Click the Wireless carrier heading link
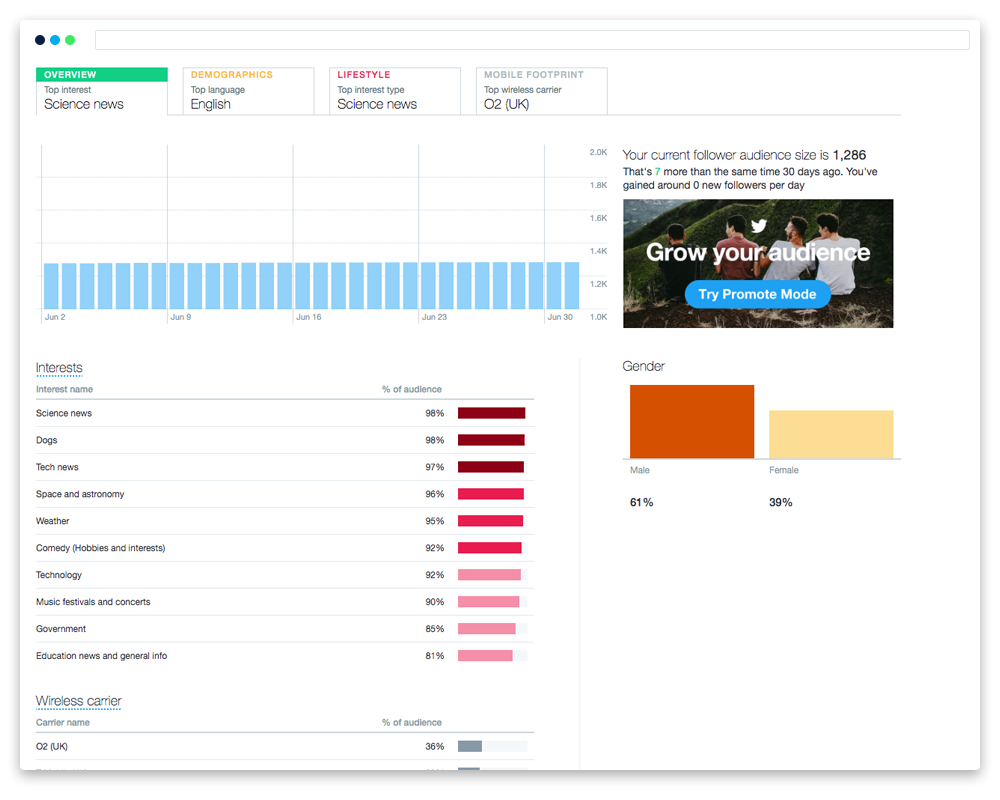The image size is (1000, 800). pyautogui.click(x=78, y=701)
